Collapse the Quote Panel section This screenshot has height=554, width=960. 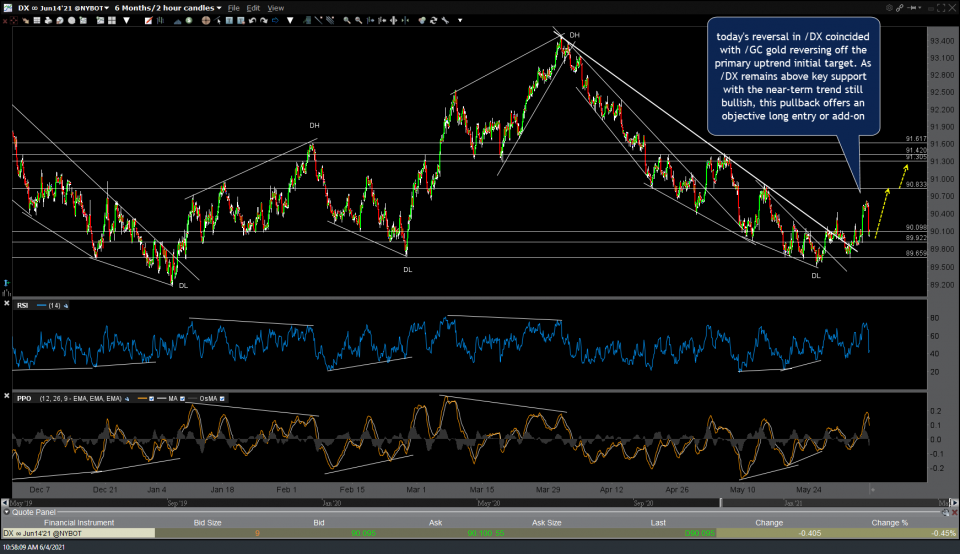coord(6,513)
